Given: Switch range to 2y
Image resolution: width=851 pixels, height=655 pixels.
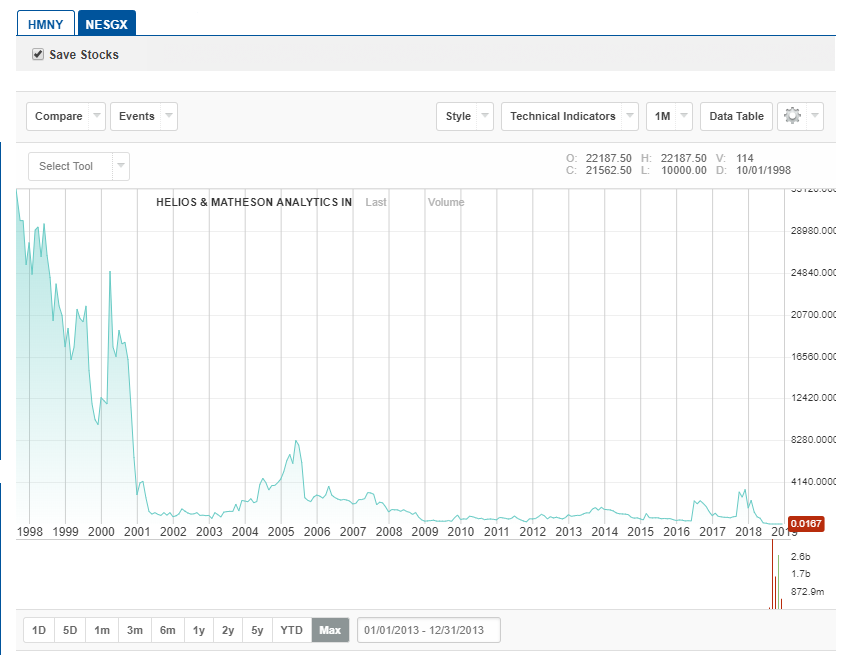Looking at the screenshot, I should [x=228, y=630].
